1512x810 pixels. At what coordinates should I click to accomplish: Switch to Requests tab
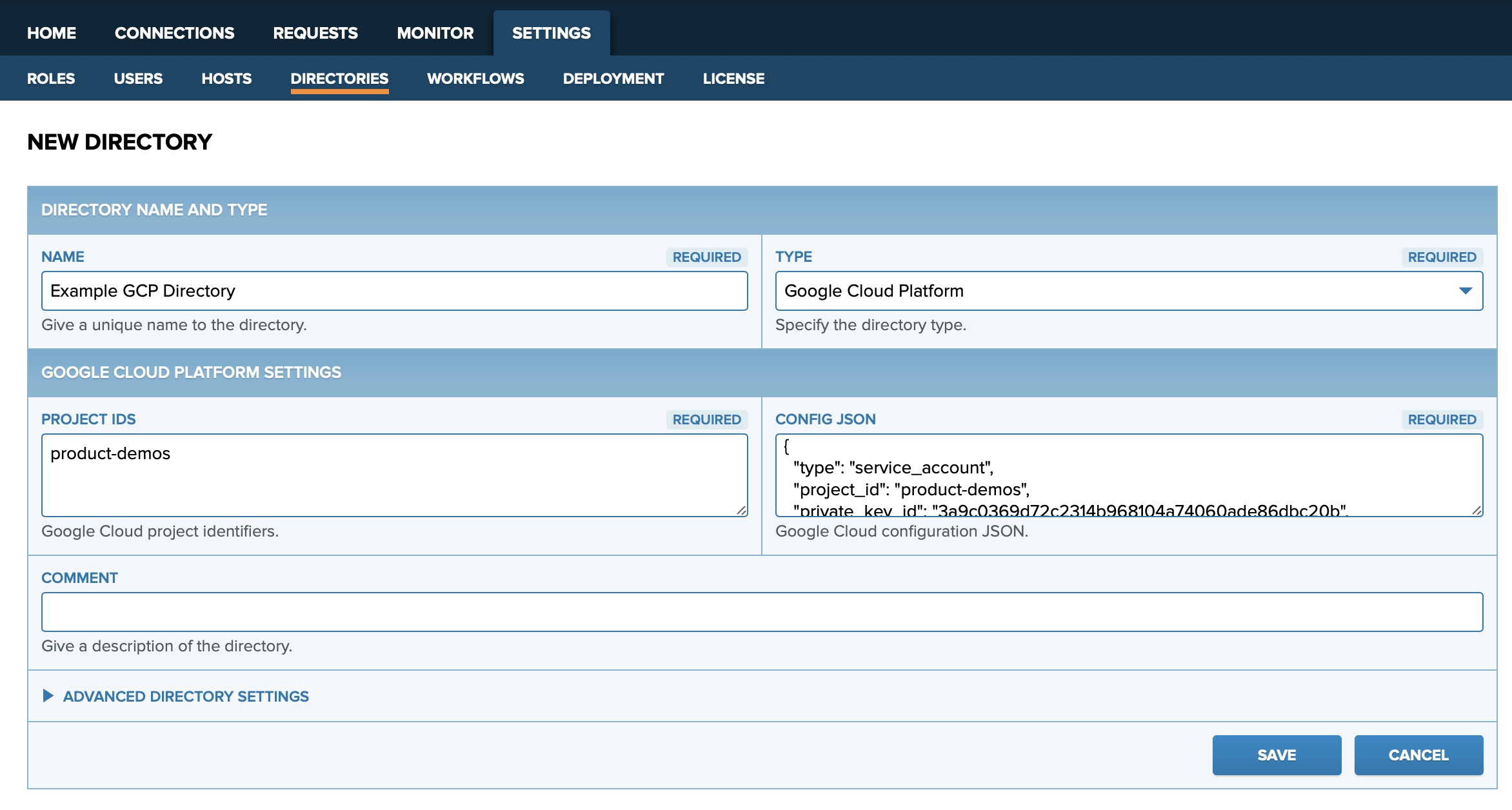click(315, 33)
